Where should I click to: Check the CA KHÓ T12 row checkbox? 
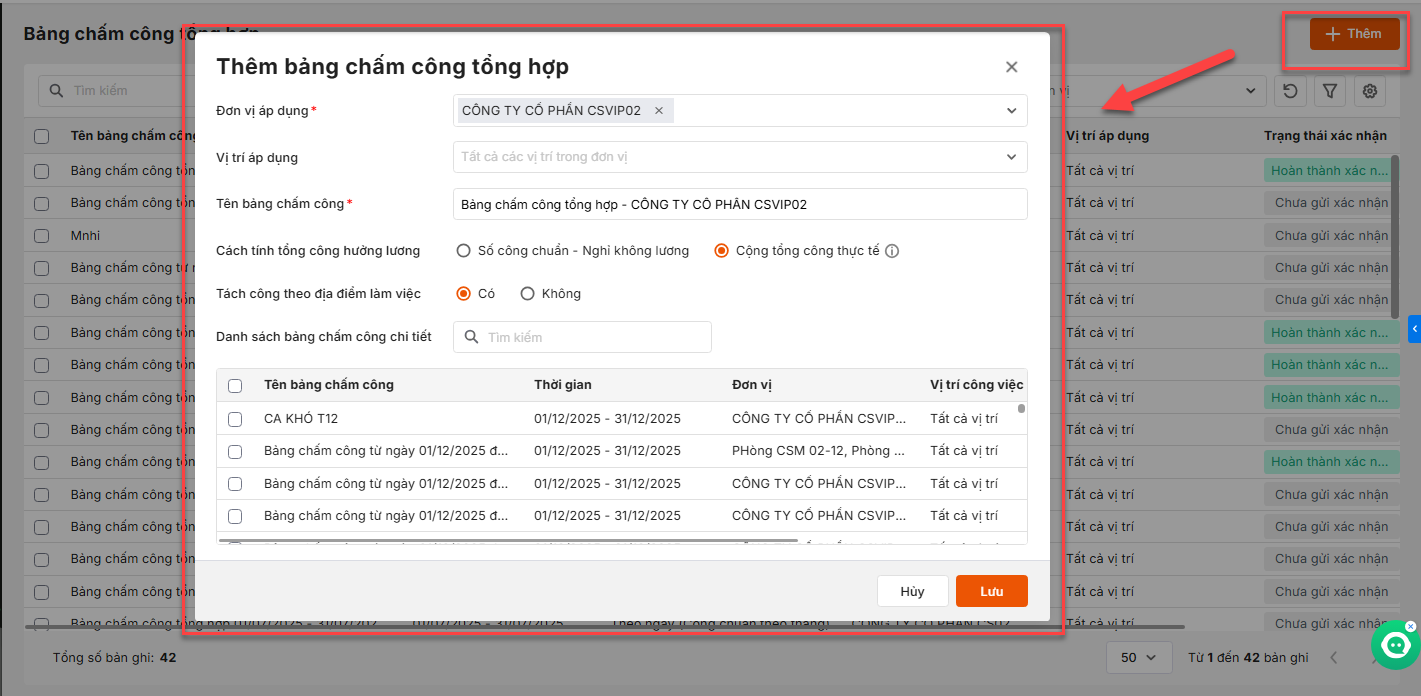(x=235, y=419)
